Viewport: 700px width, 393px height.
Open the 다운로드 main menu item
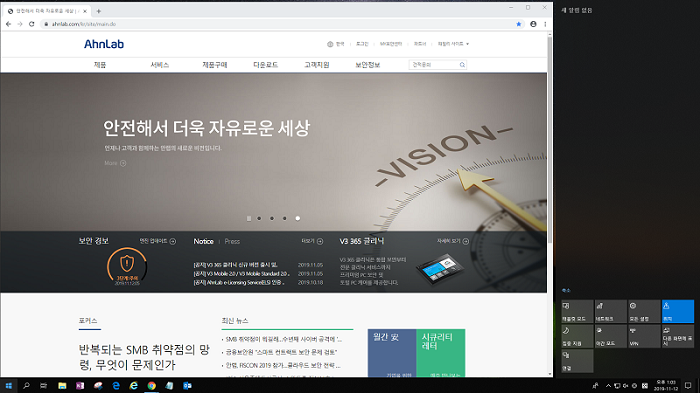(265, 65)
